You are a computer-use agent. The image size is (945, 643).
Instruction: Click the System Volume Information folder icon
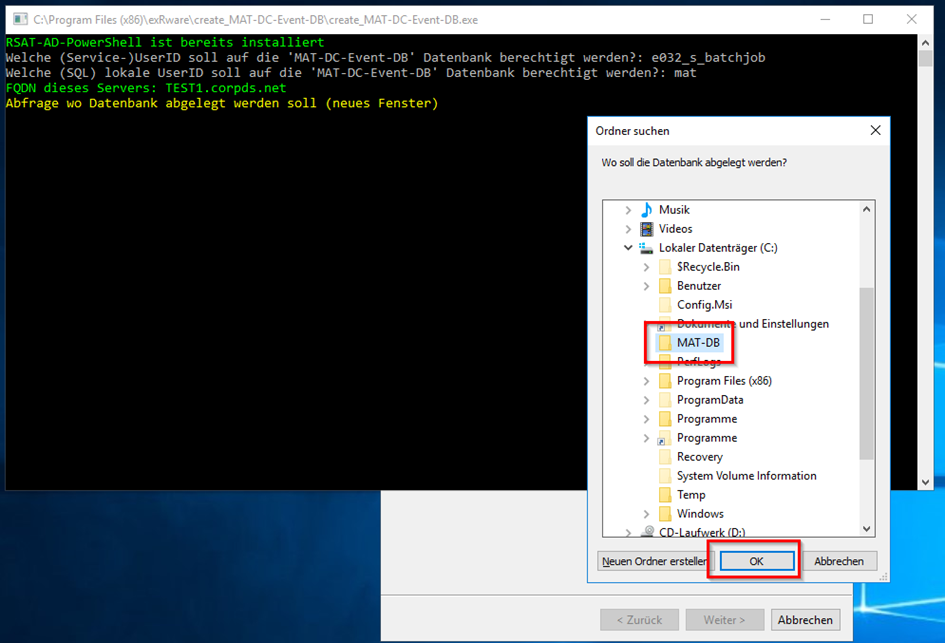(665, 476)
